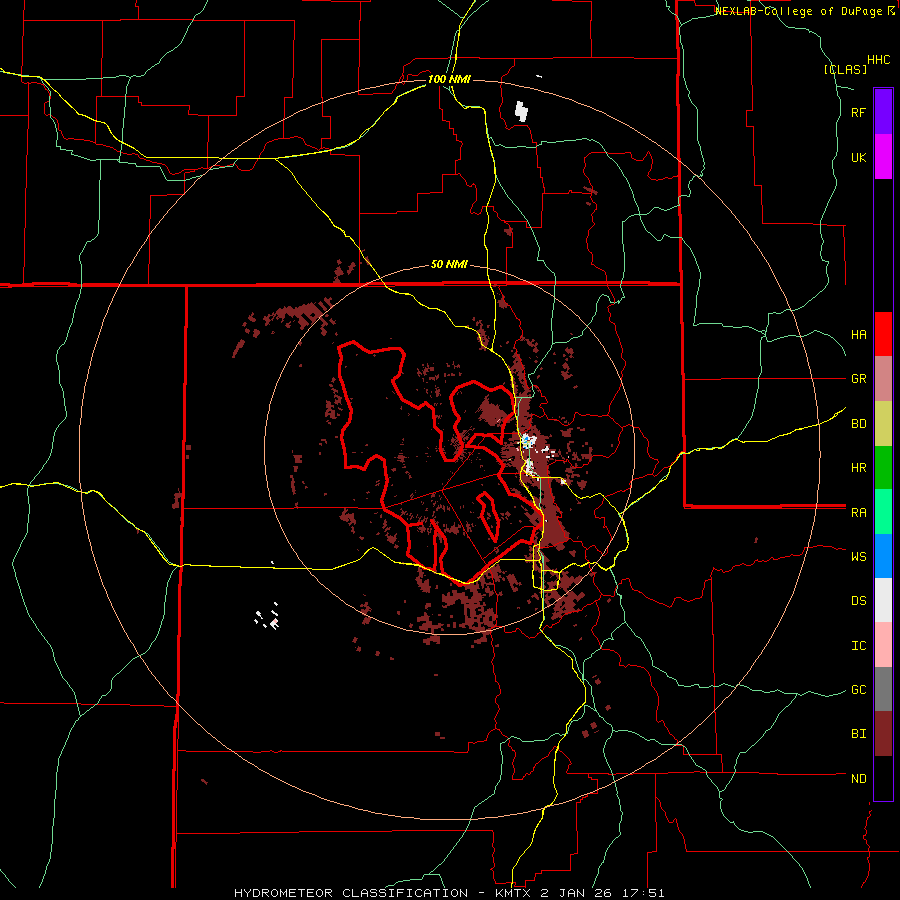Click the GR legend label
This screenshot has height=900, width=900.
[x=858, y=379]
